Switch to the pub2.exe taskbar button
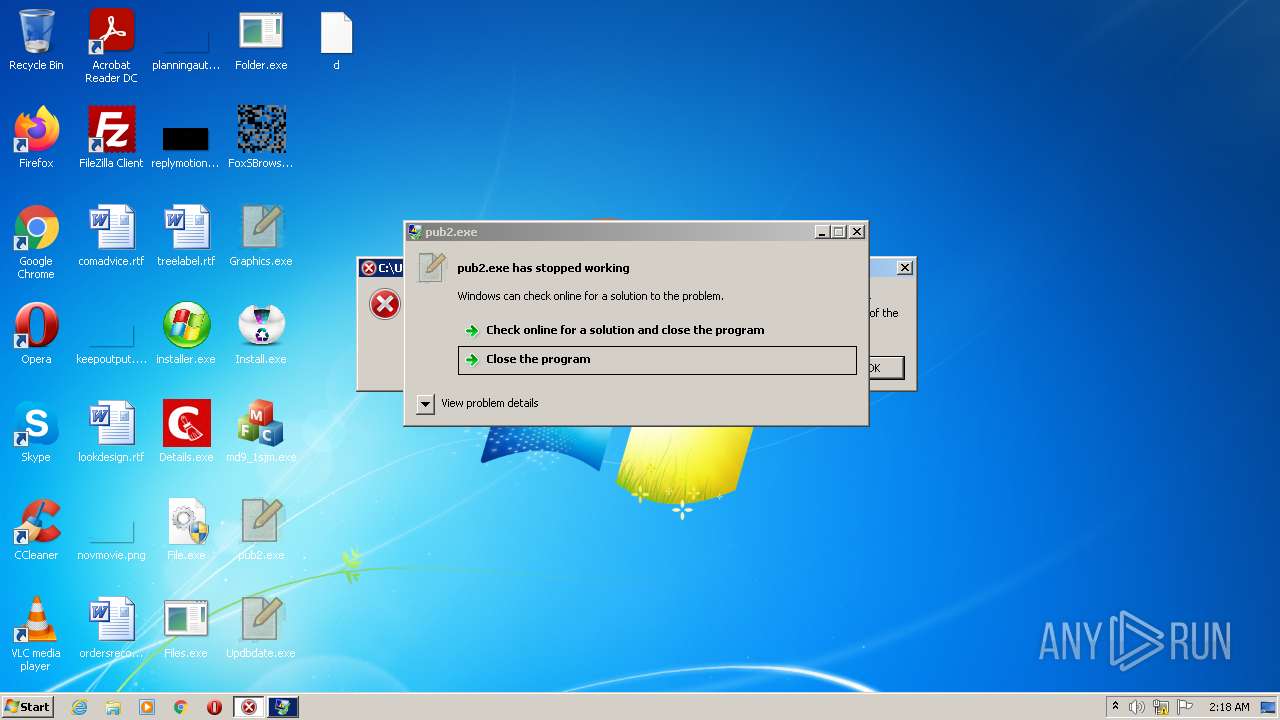This screenshot has height=720, width=1280. (283, 707)
